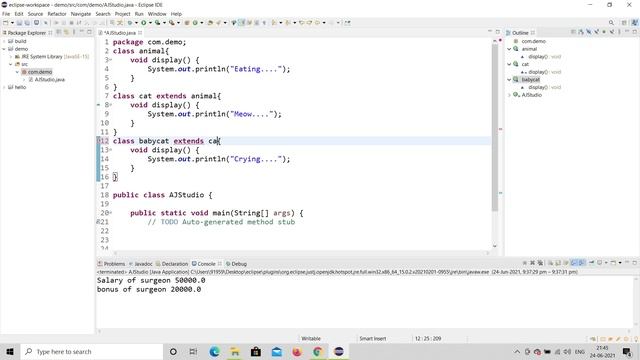
Task: Click the Save All toolbar icon
Action: pos(27,23)
